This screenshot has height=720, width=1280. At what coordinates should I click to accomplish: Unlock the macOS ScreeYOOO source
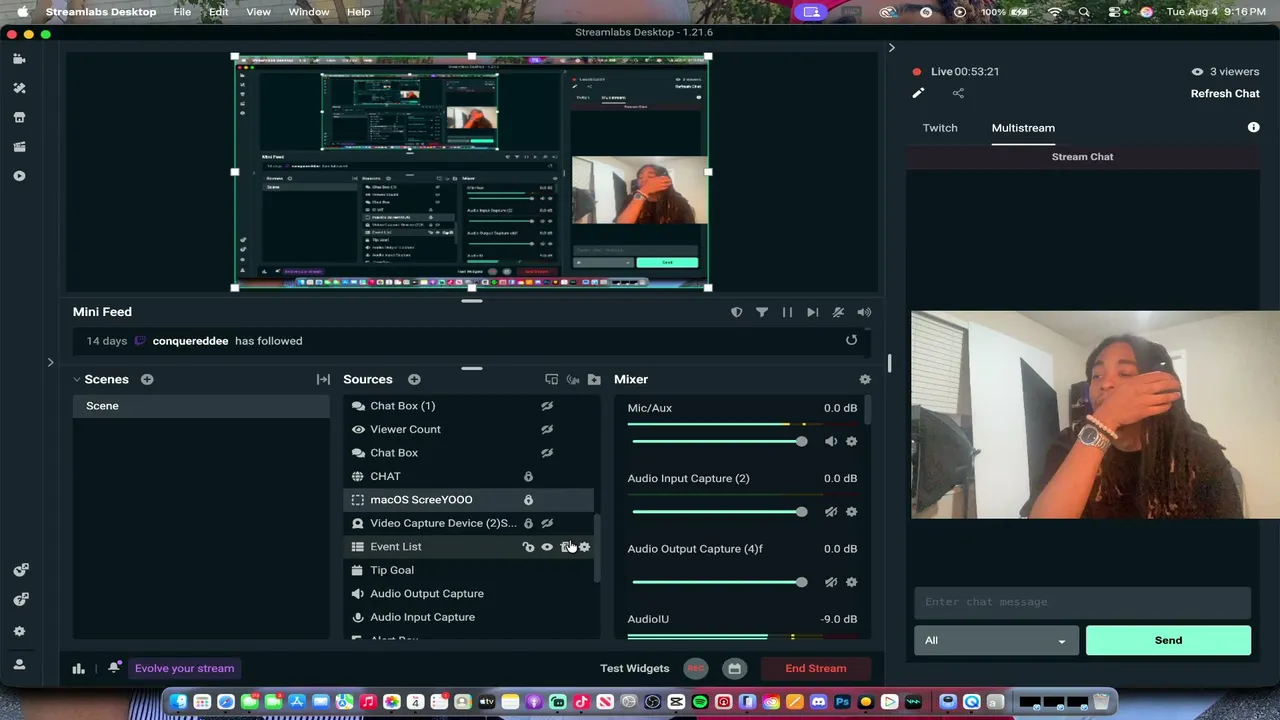pos(528,500)
